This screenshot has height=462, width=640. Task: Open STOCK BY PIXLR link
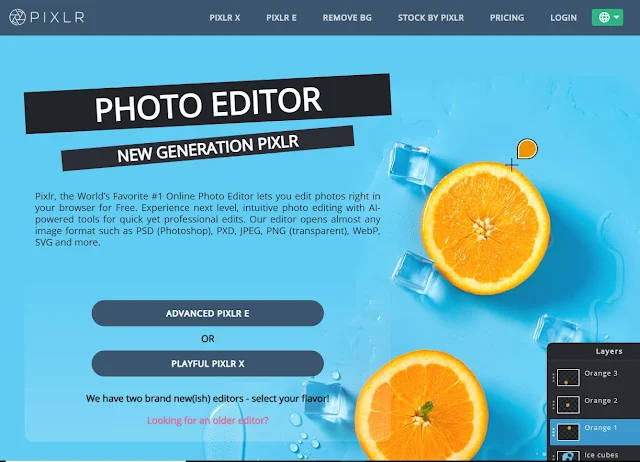click(431, 18)
